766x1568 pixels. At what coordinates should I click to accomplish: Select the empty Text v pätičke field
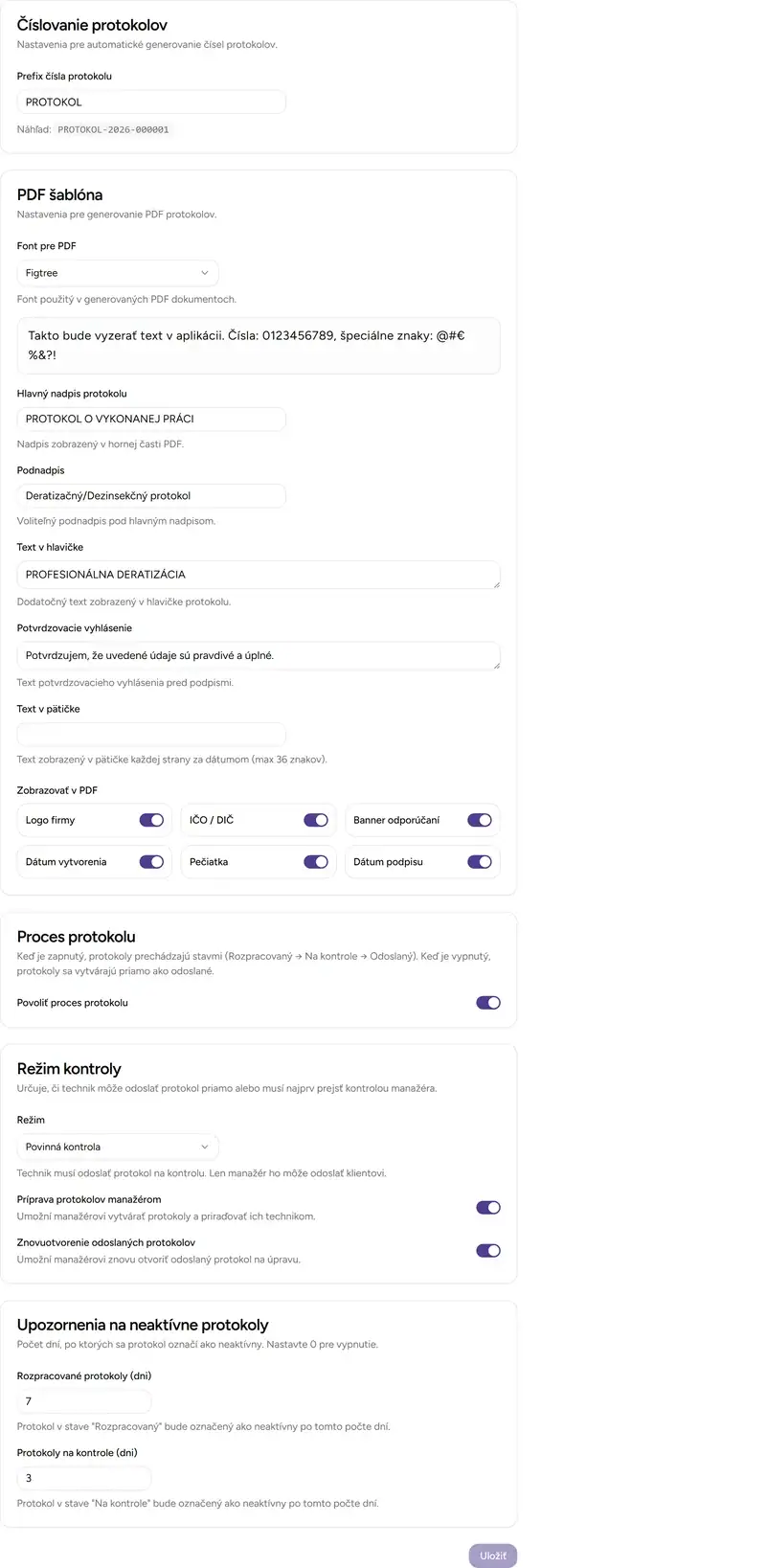click(x=151, y=735)
